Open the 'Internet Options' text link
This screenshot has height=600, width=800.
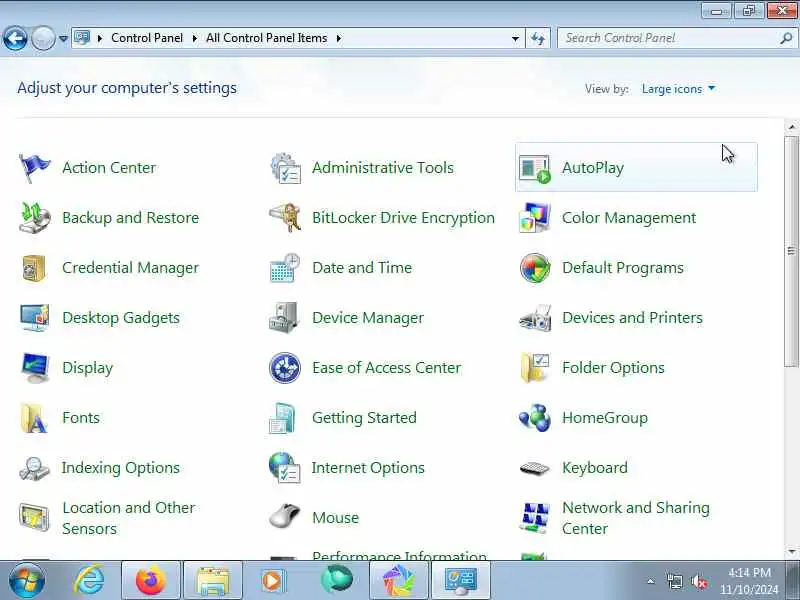(x=368, y=468)
